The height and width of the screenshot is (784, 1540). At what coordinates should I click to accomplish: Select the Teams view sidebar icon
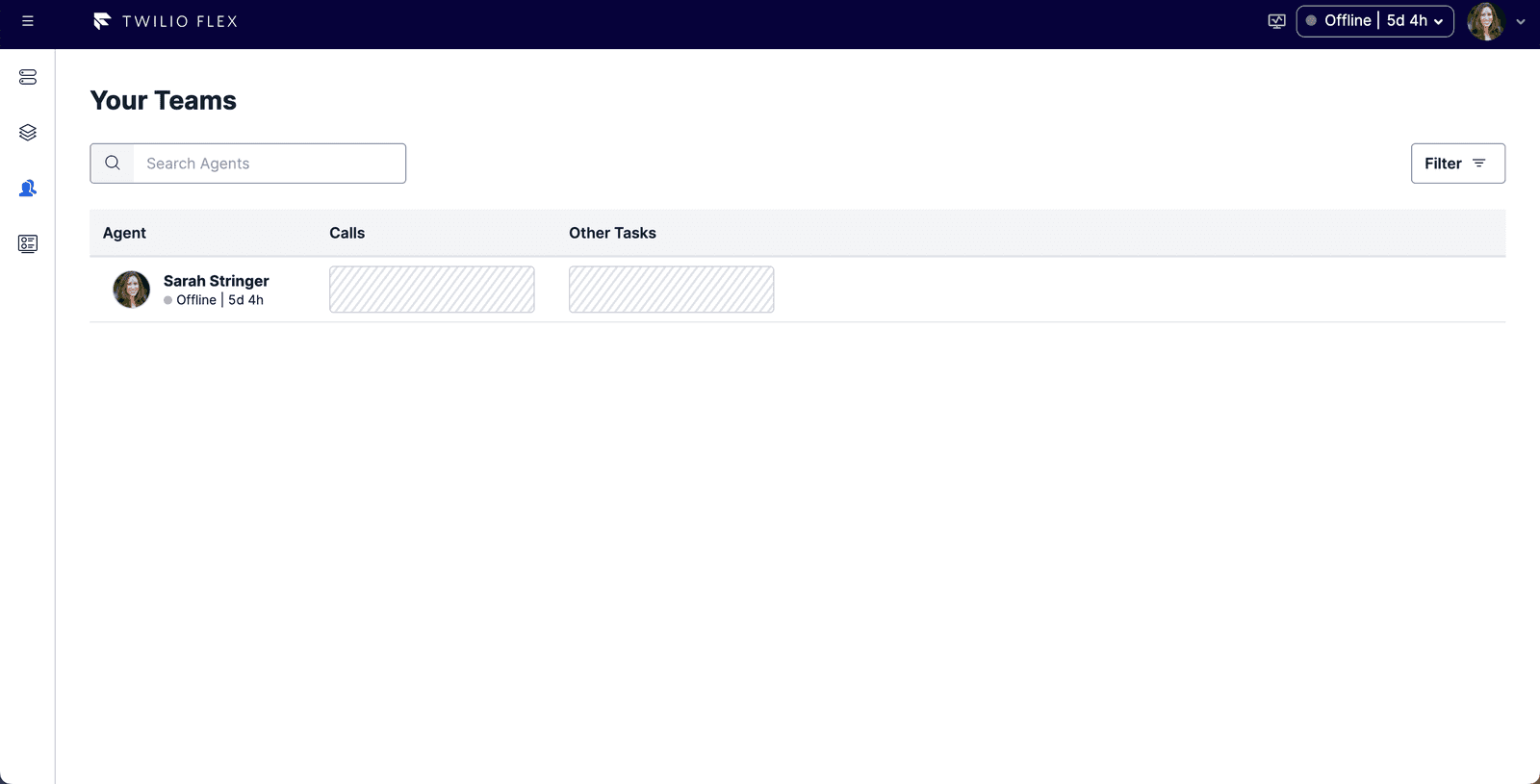[28, 189]
